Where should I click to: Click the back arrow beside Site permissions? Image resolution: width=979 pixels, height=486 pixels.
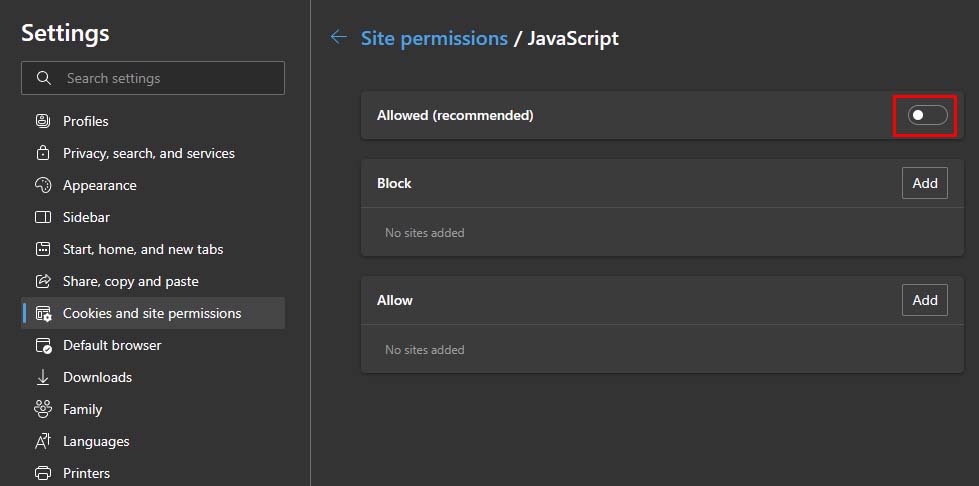tap(338, 37)
